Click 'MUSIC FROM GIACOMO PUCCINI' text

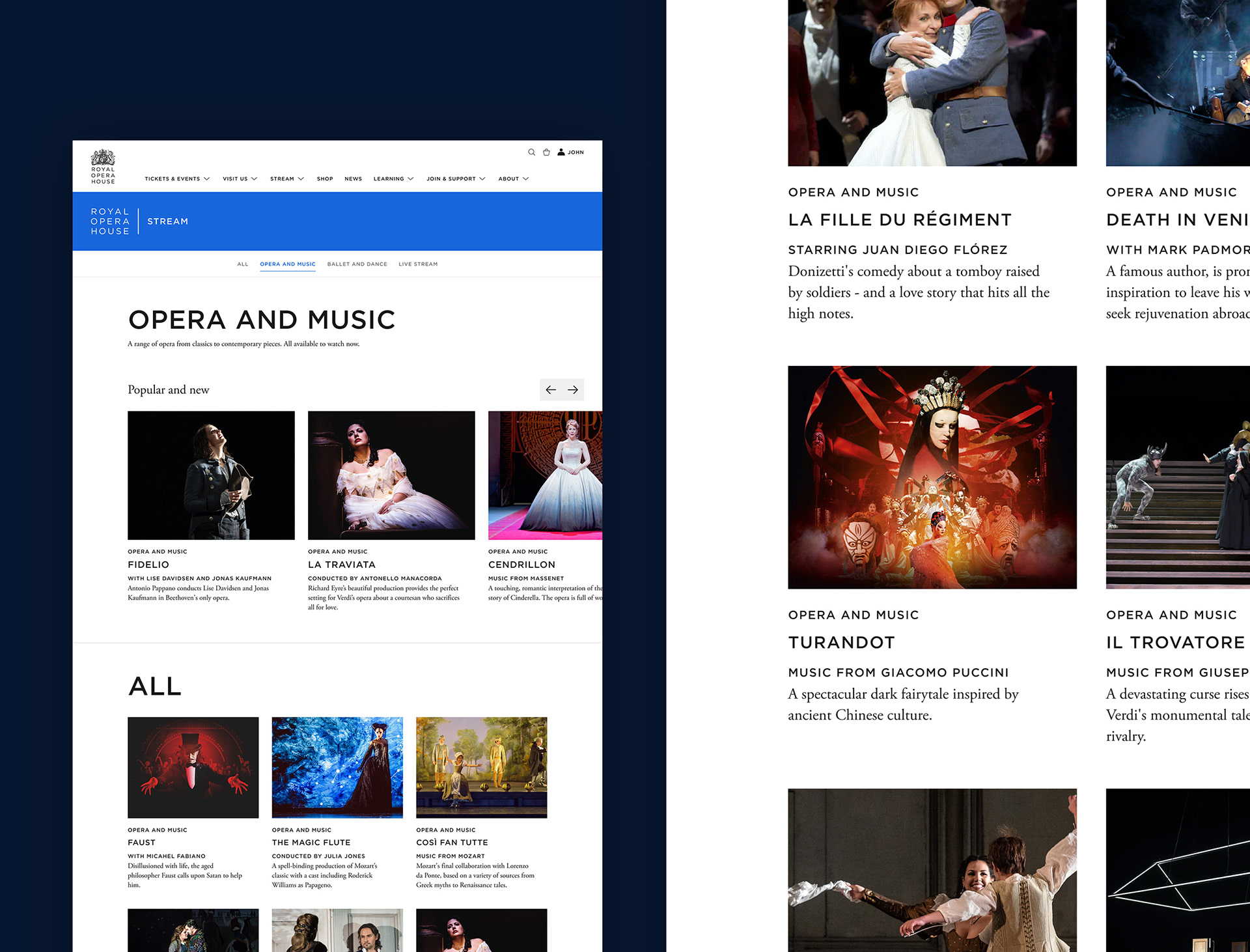898,673
